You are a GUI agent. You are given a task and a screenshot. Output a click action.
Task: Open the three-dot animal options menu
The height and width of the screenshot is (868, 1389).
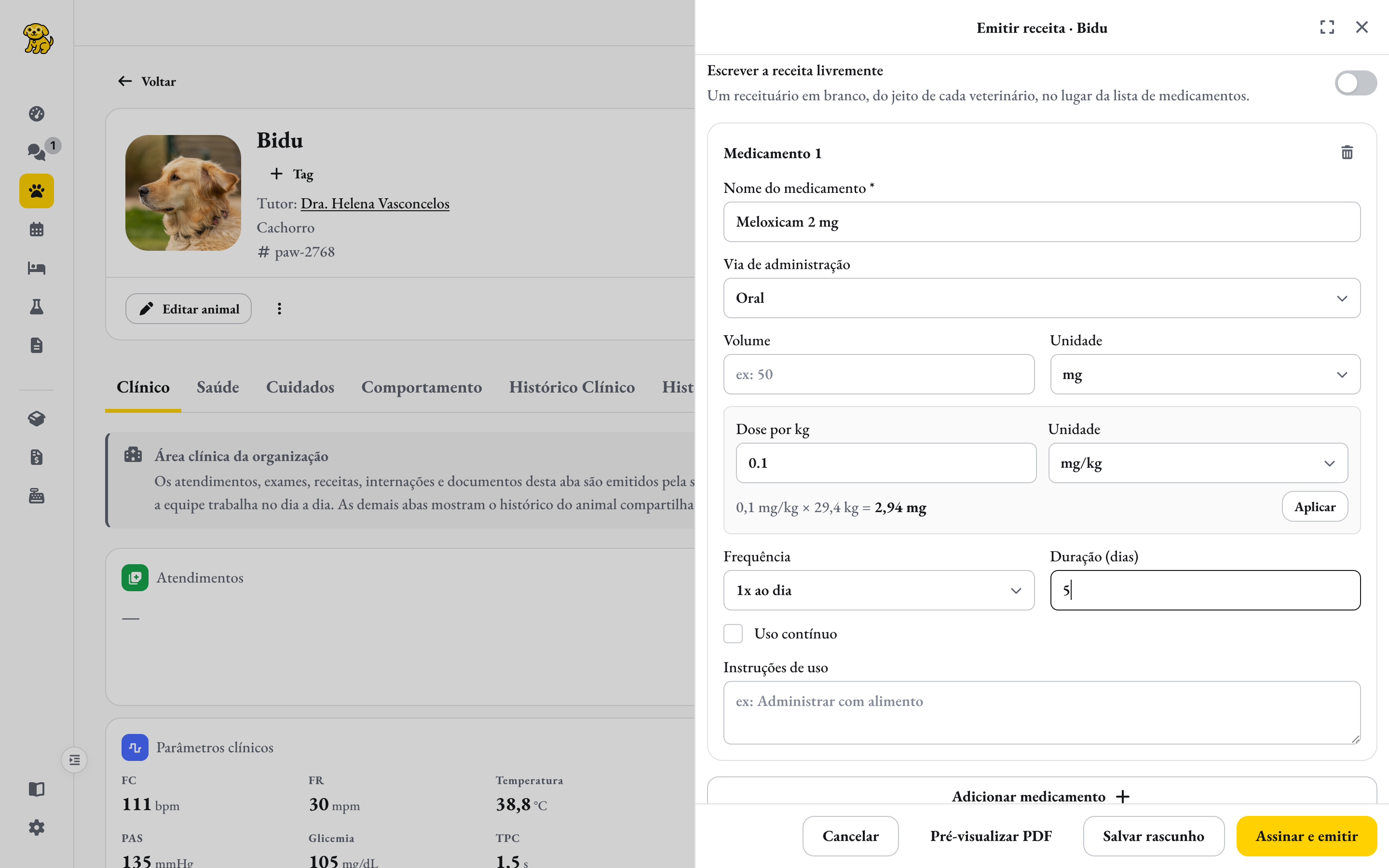pyautogui.click(x=280, y=309)
